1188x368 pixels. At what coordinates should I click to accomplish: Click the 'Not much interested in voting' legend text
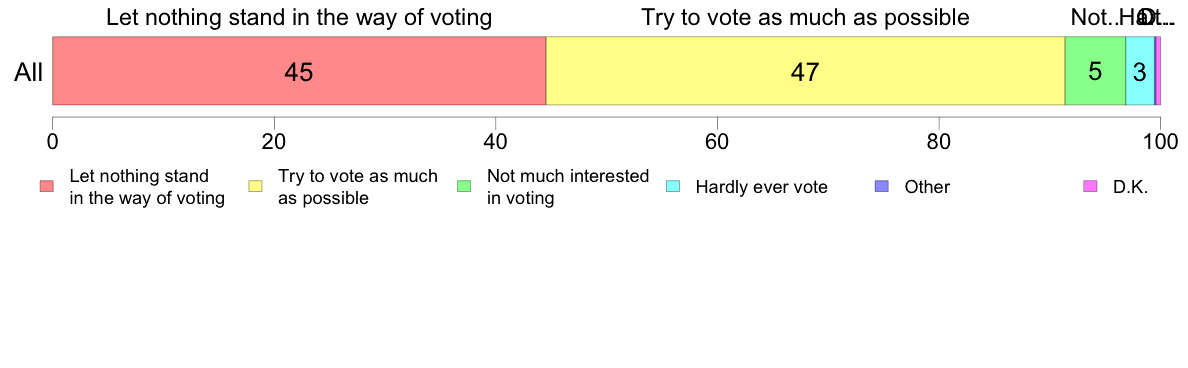(x=568, y=187)
